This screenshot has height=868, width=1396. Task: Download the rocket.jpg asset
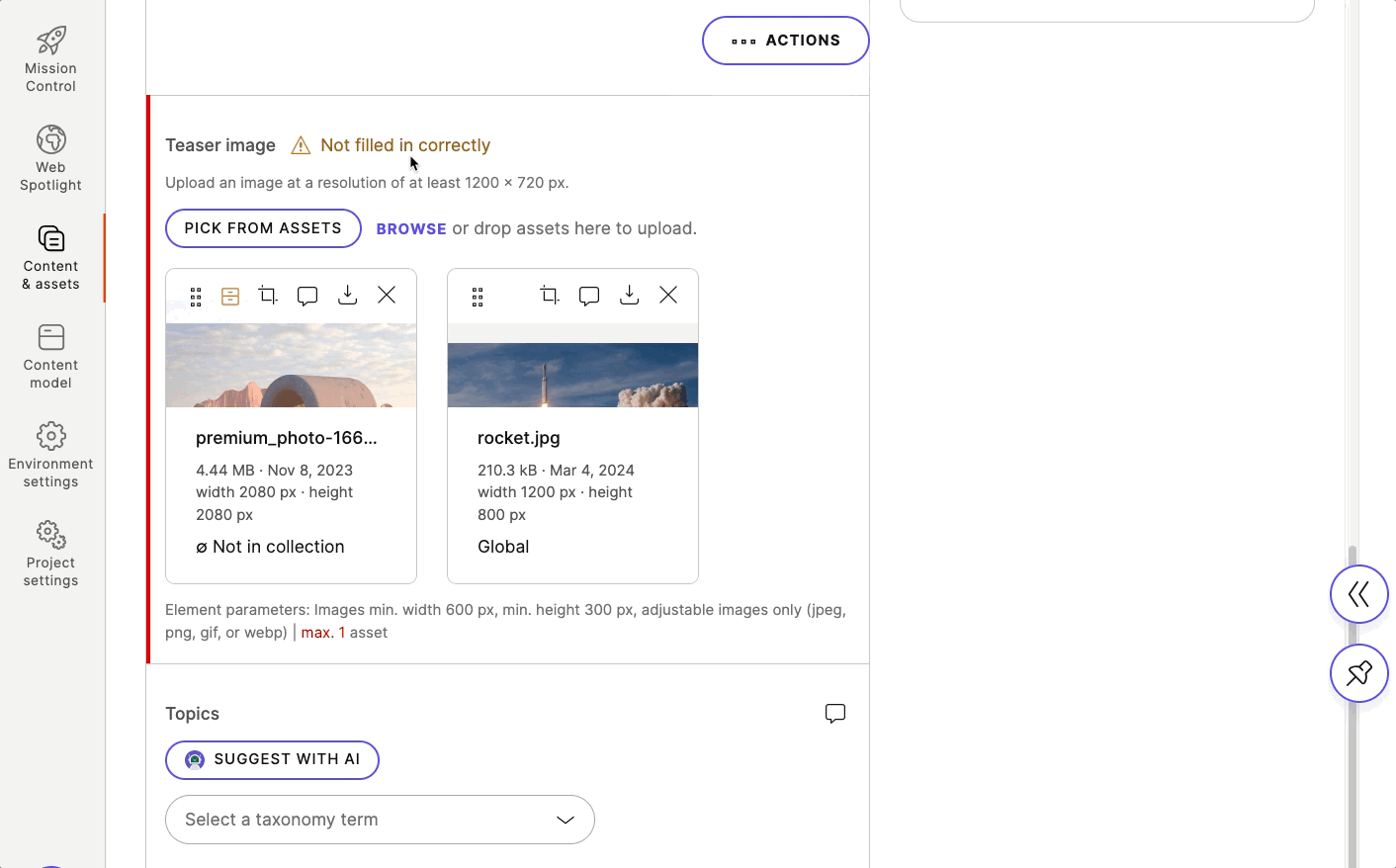coord(629,295)
